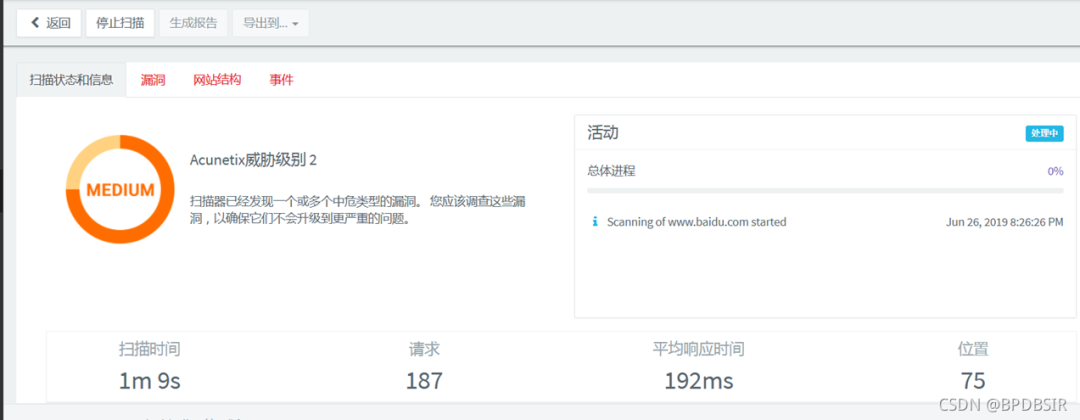
Task: Click the locations value 75
Action: (973, 380)
